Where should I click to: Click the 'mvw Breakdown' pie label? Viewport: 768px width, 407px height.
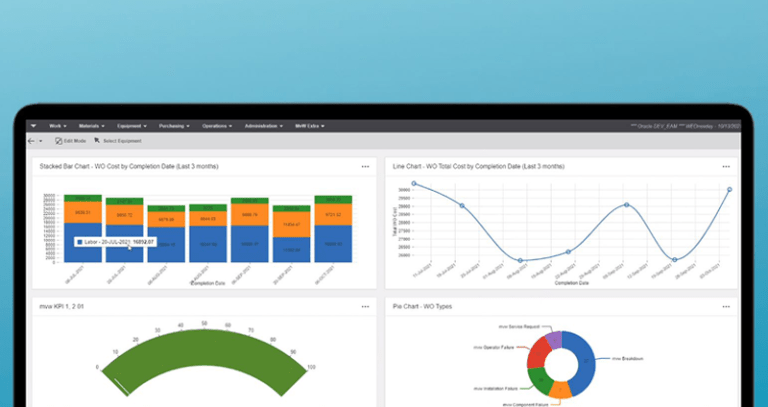(627, 359)
